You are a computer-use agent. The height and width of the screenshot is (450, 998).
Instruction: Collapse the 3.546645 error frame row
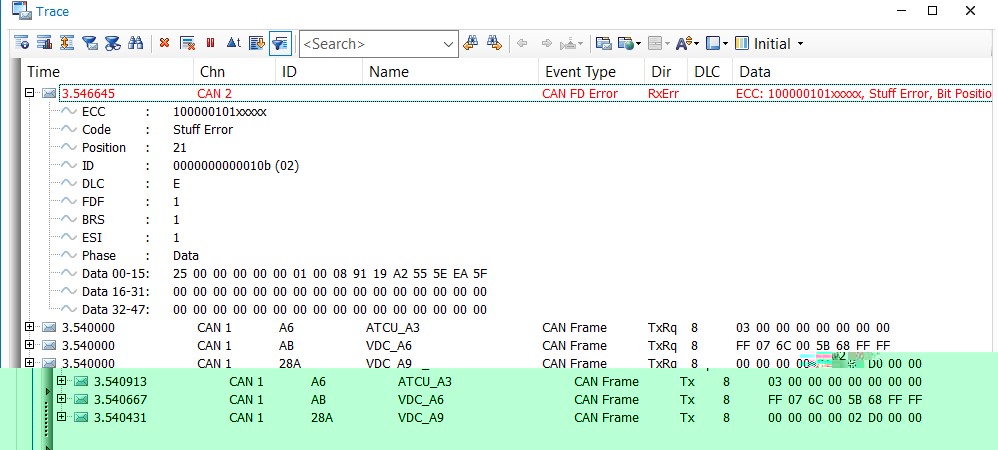point(29,93)
